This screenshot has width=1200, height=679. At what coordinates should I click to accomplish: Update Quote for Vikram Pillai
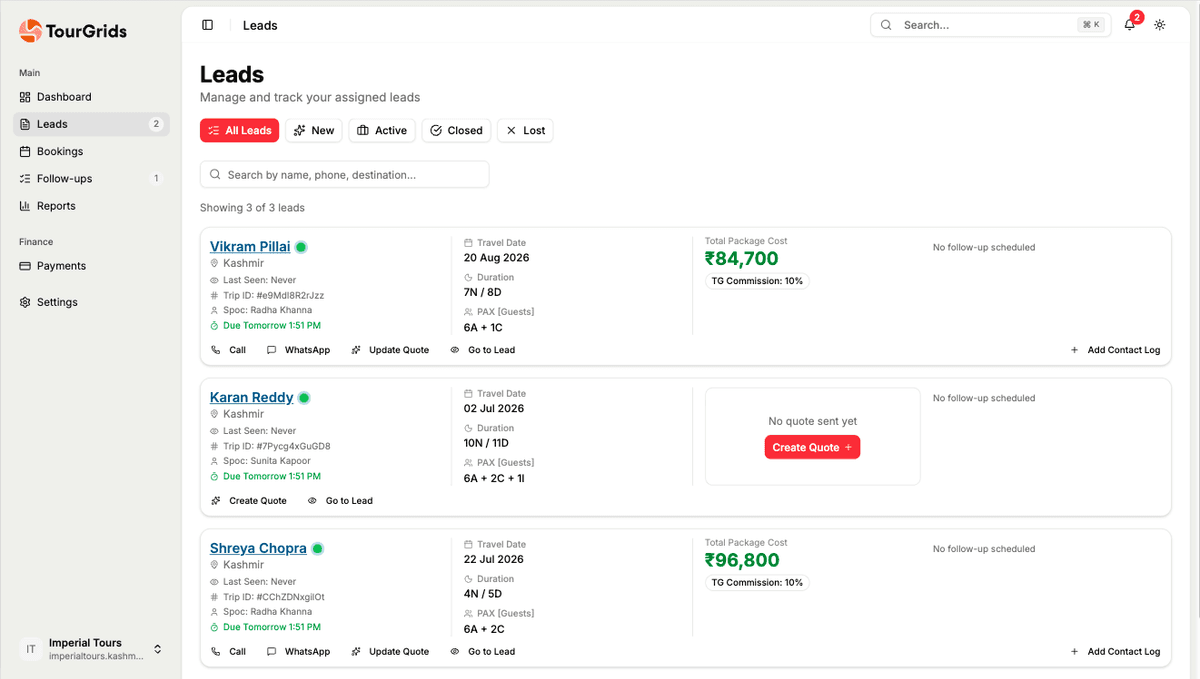click(391, 349)
